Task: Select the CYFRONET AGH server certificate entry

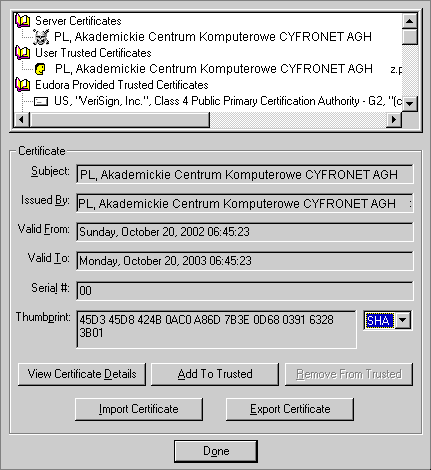Action: (213, 37)
